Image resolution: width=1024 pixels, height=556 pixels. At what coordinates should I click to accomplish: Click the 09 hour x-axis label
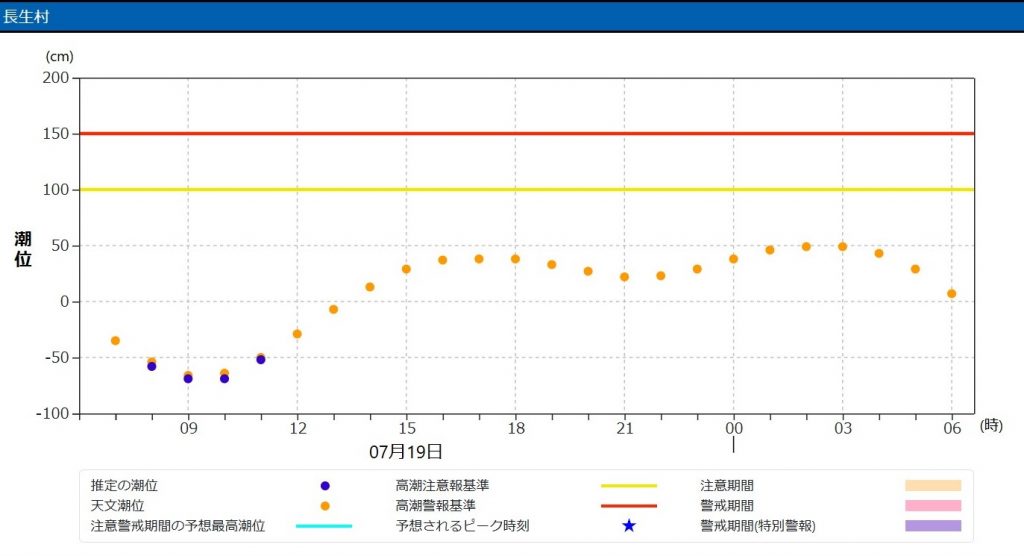[x=189, y=429]
